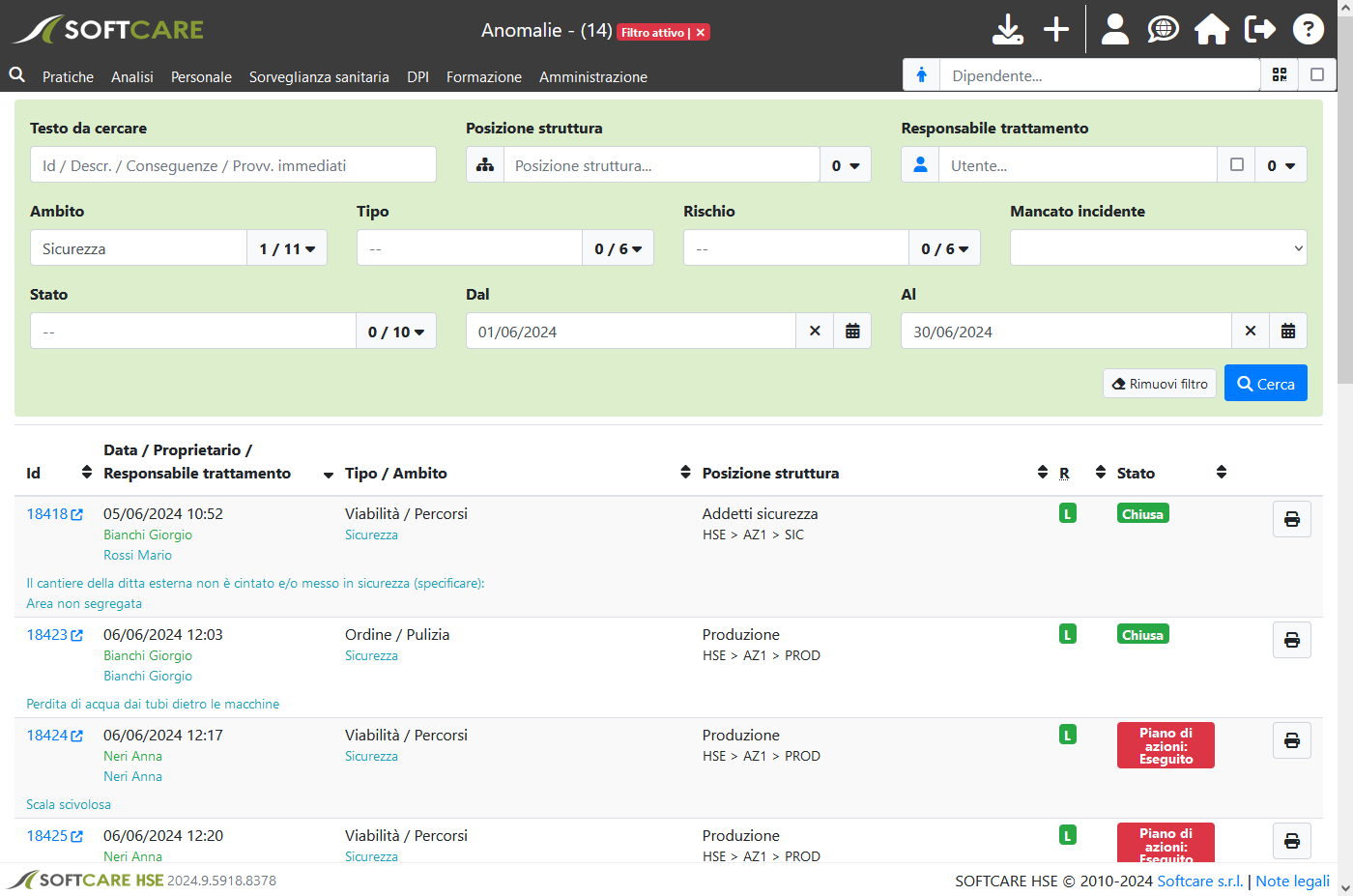Screen dimensions: 1353x896
Task: Click the download icon in header
Action: tap(1008, 29)
